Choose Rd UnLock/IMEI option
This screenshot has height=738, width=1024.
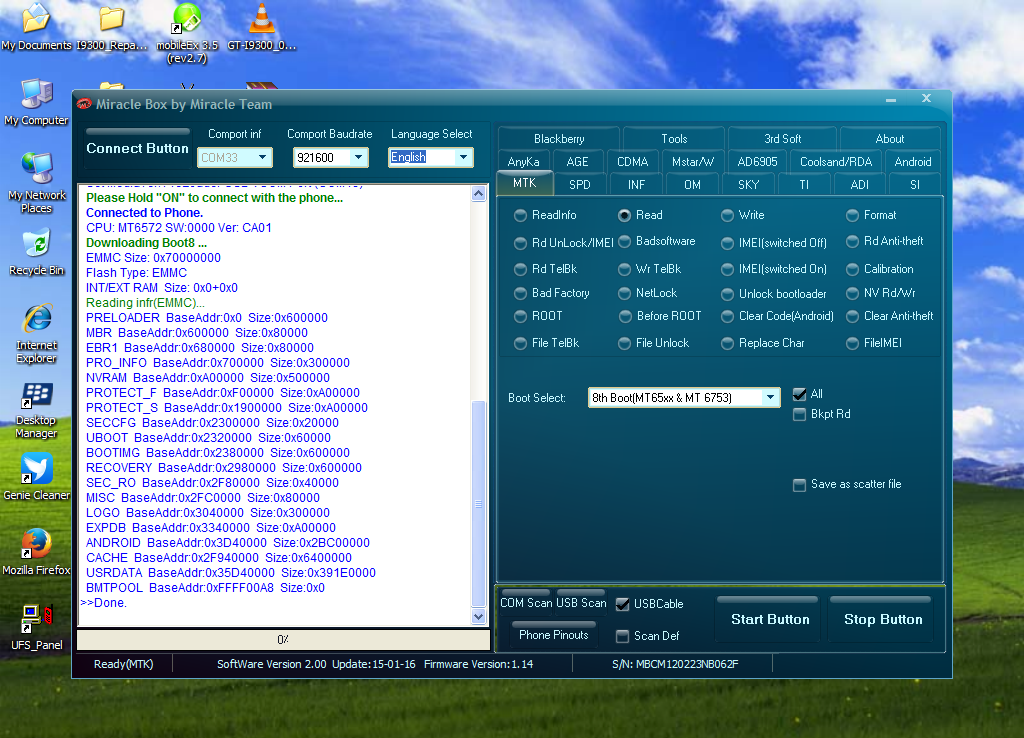tap(564, 243)
